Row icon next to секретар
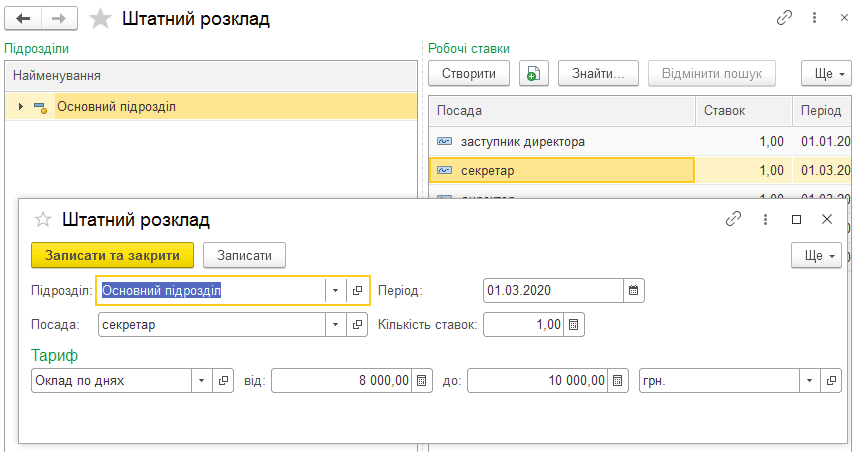 tap(444, 170)
